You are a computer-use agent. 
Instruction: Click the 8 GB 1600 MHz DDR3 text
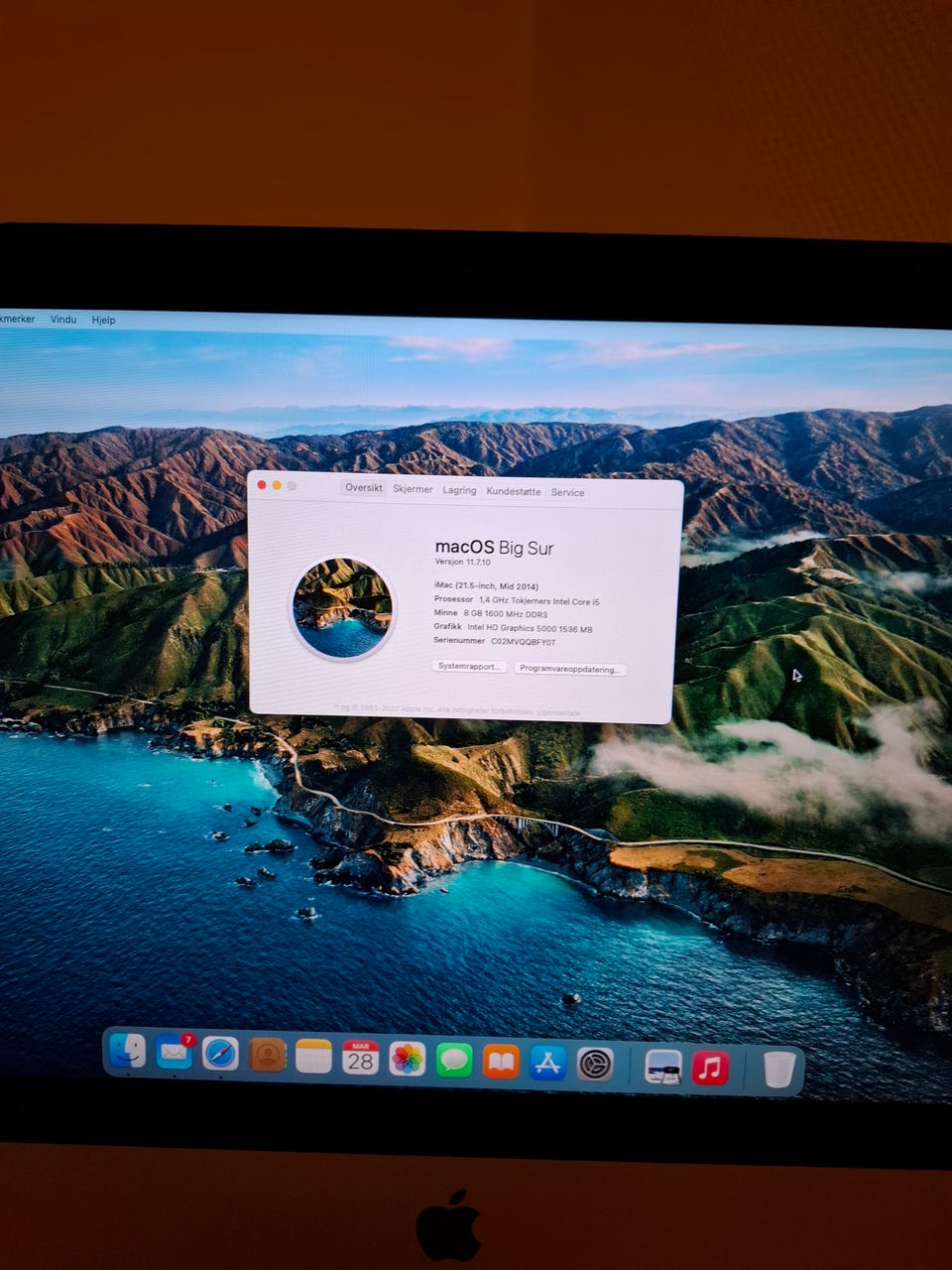click(x=505, y=614)
